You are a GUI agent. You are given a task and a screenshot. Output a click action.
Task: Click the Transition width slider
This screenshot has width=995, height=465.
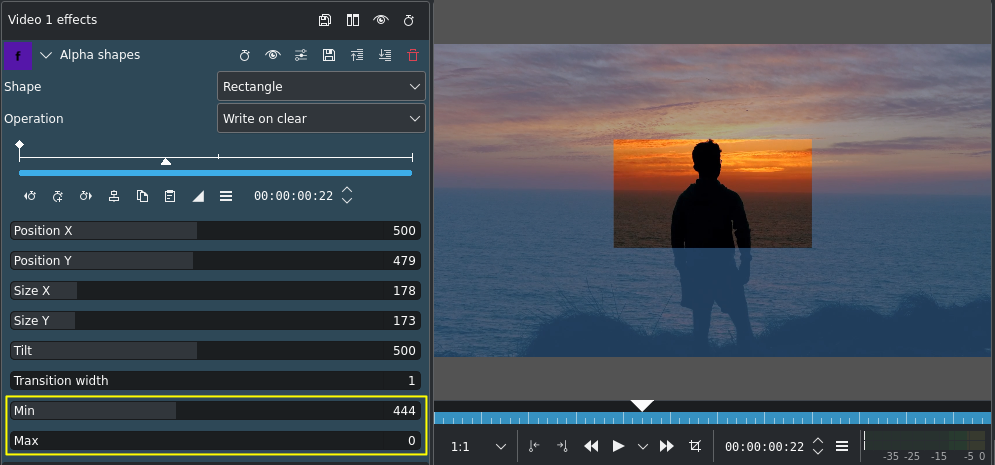click(x=216, y=381)
